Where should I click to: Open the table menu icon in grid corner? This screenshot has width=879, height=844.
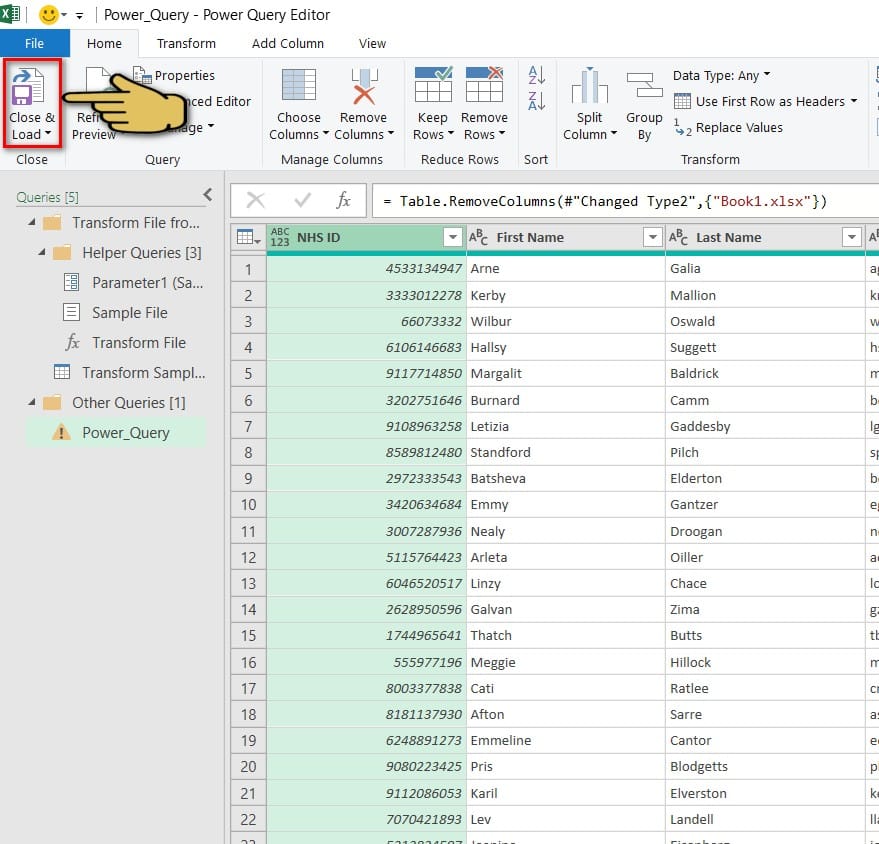tap(248, 238)
